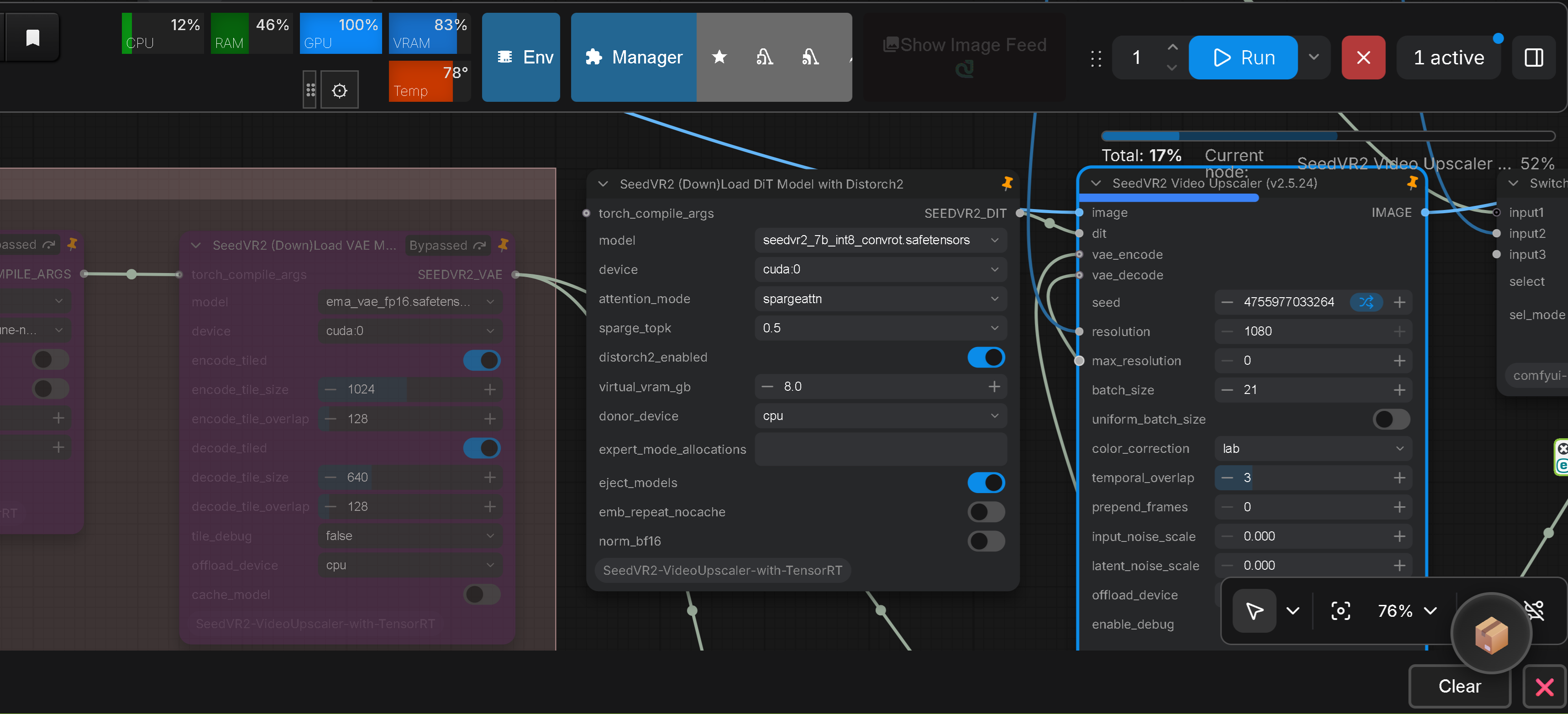This screenshot has height=714, width=1568.
Task: Click the seed randomize shuffle icon
Action: tap(1366, 302)
